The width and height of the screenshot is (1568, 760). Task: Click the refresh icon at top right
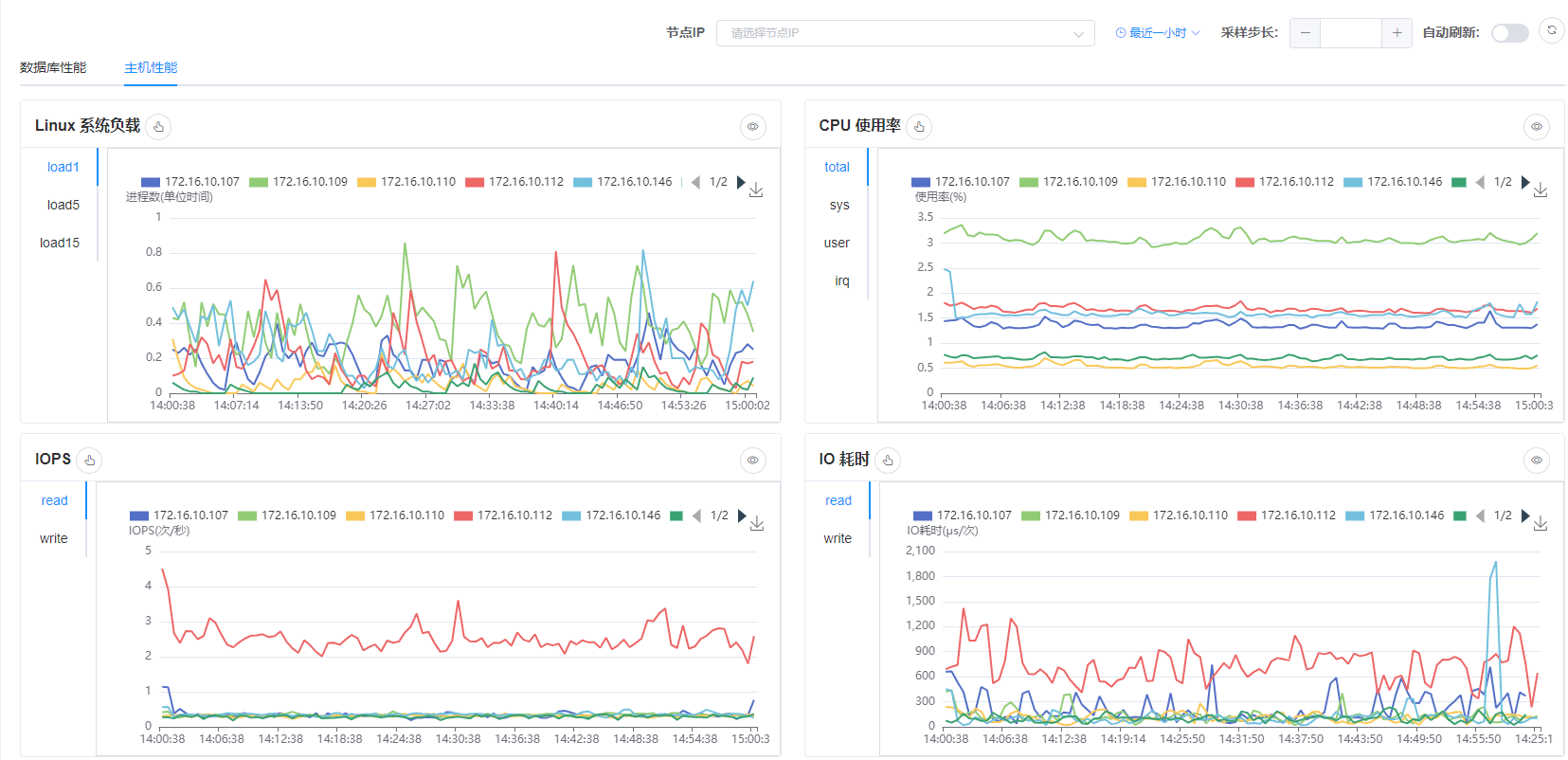point(1551,31)
